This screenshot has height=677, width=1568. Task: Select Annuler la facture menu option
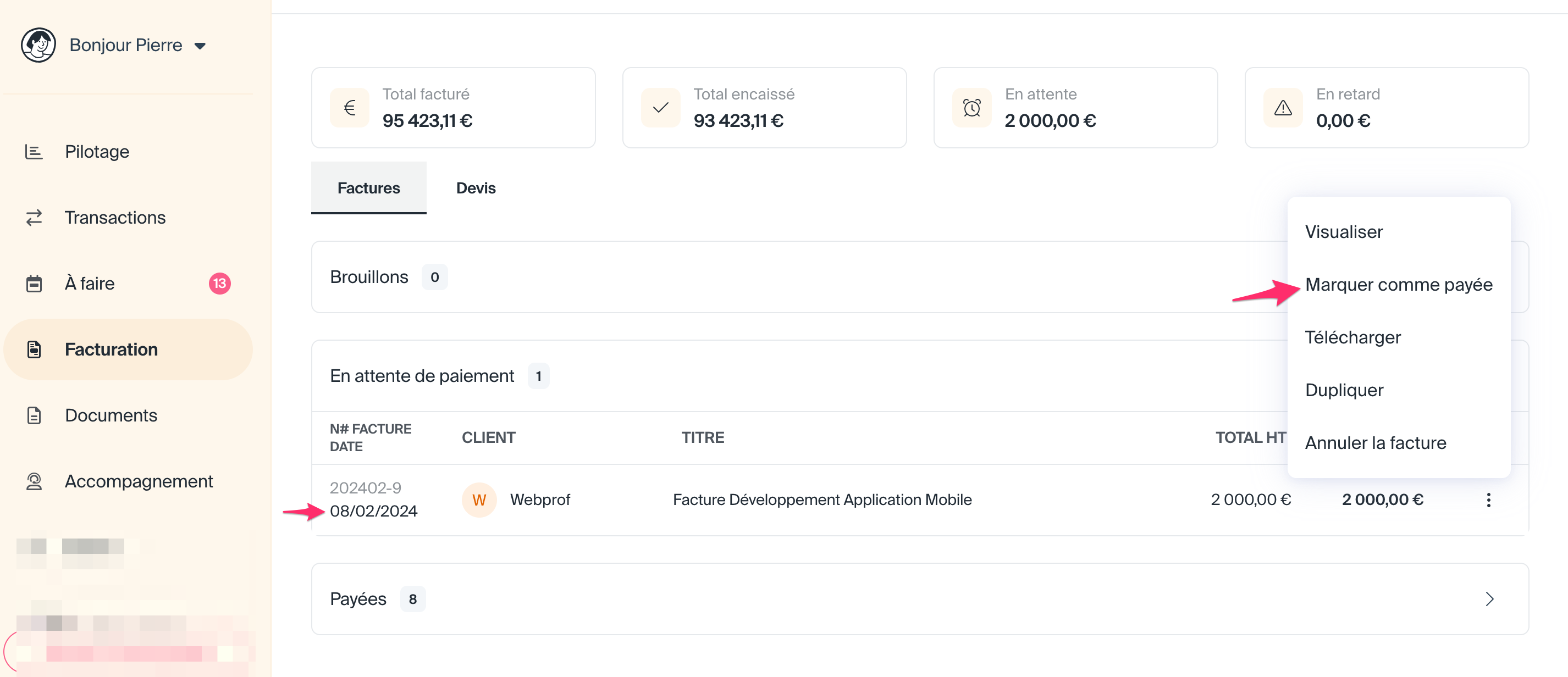1375,443
